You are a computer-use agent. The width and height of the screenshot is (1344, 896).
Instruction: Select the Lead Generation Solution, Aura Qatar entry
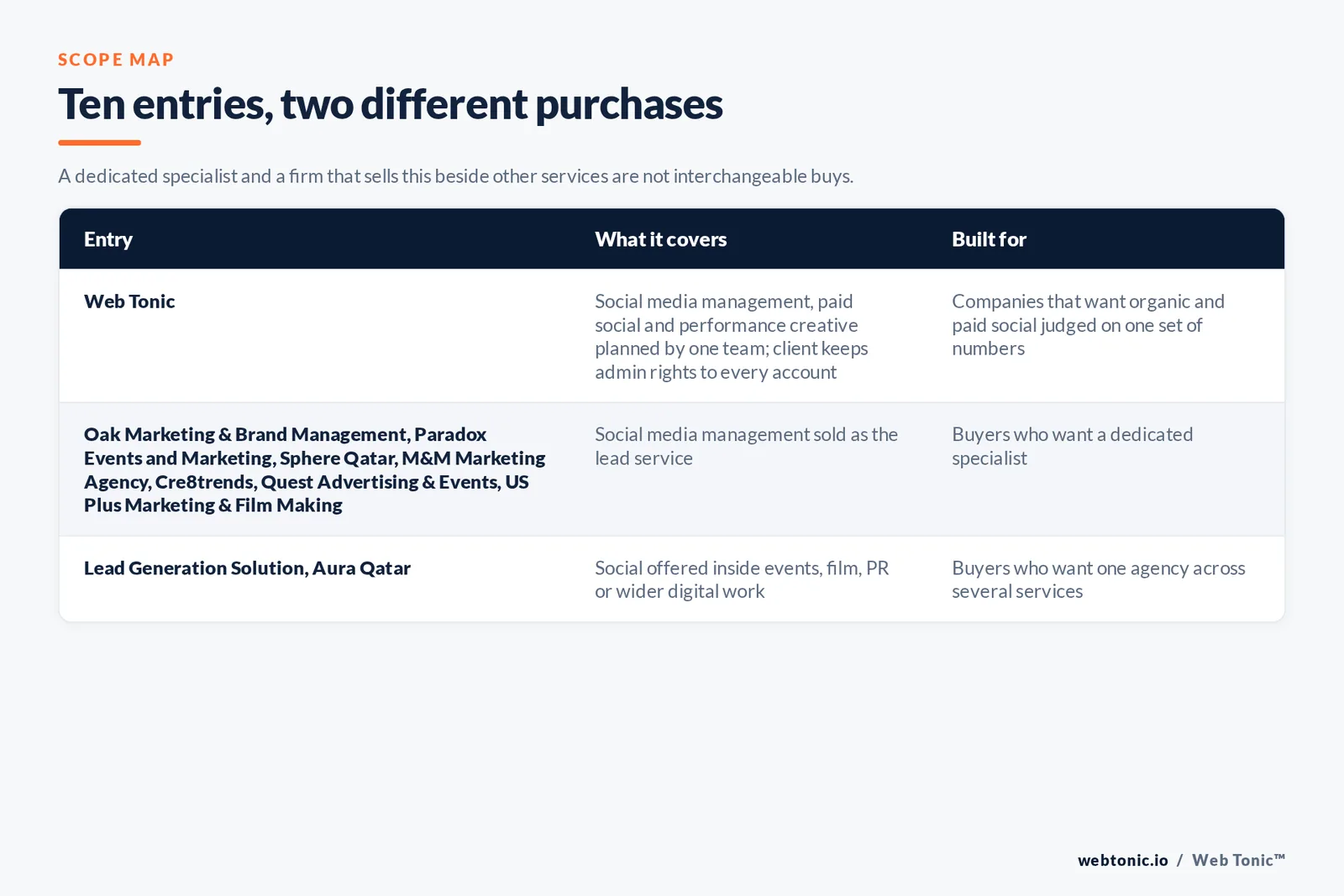pos(247,569)
